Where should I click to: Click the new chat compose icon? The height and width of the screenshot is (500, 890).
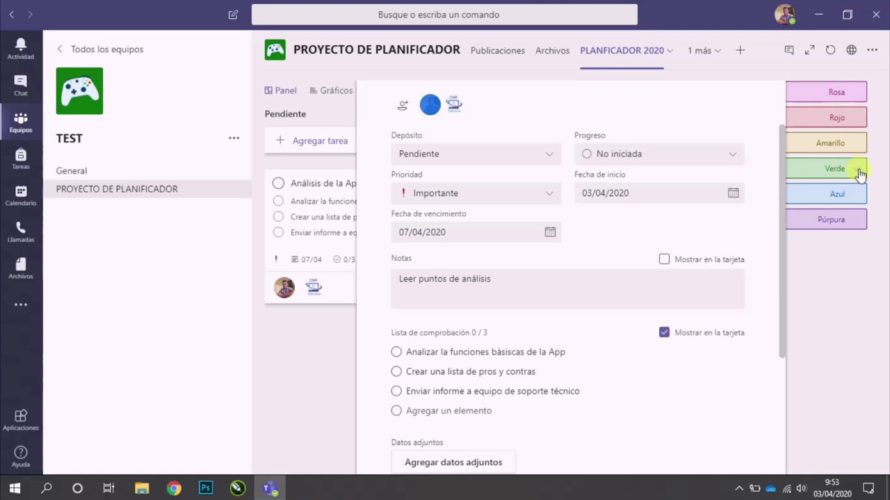(233, 15)
